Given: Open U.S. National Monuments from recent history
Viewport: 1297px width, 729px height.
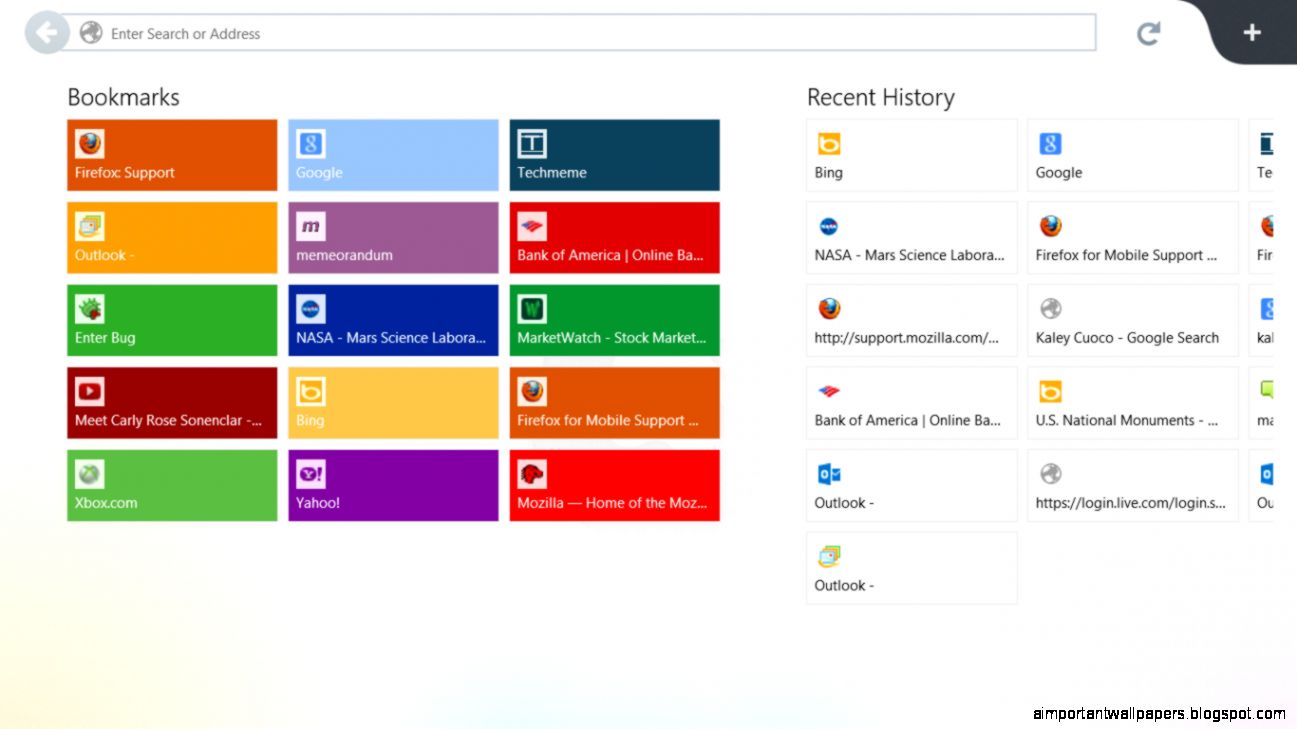Looking at the screenshot, I should pos(1131,402).
